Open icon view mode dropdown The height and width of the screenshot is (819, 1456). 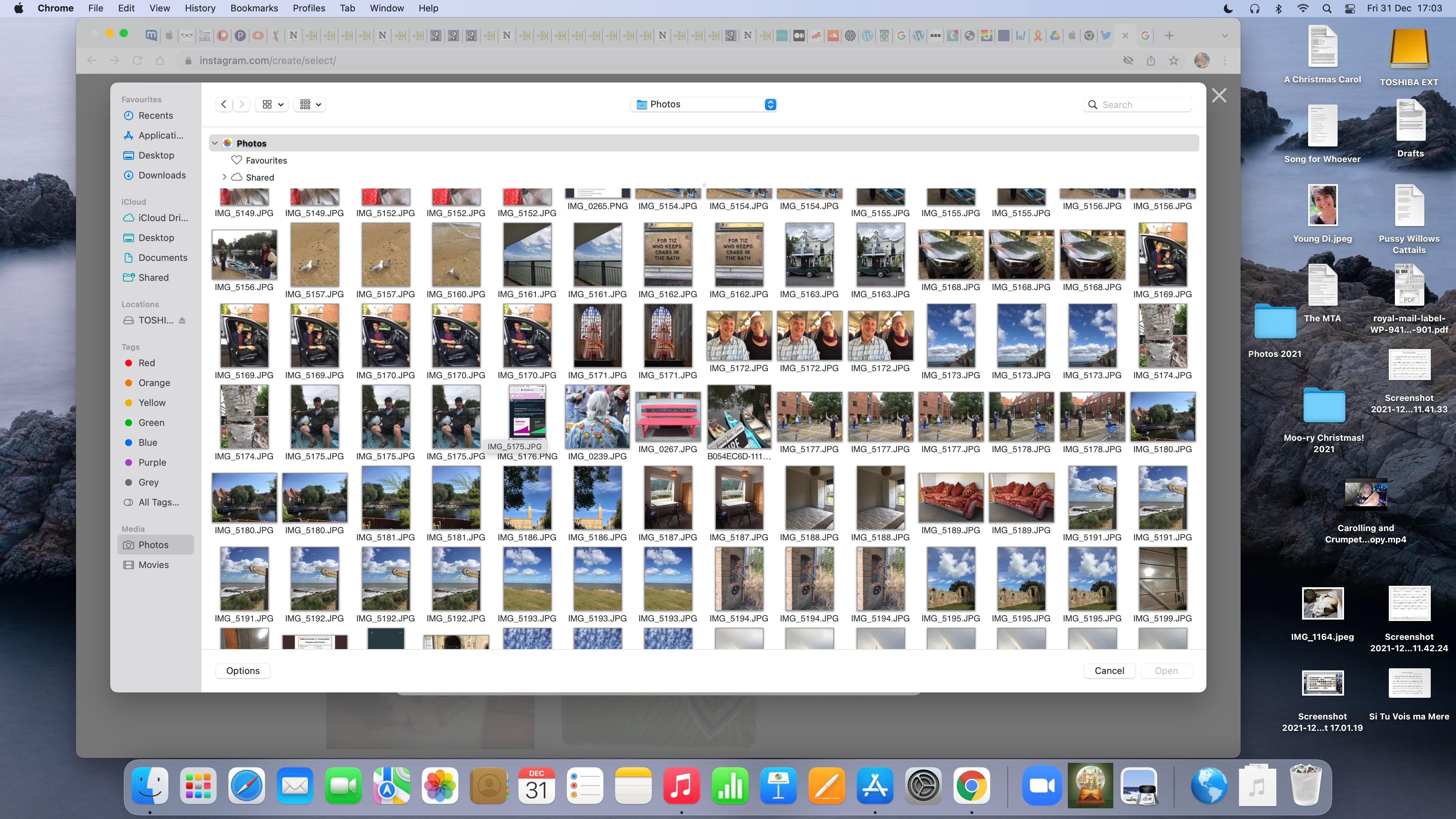[x=272, y=105]
